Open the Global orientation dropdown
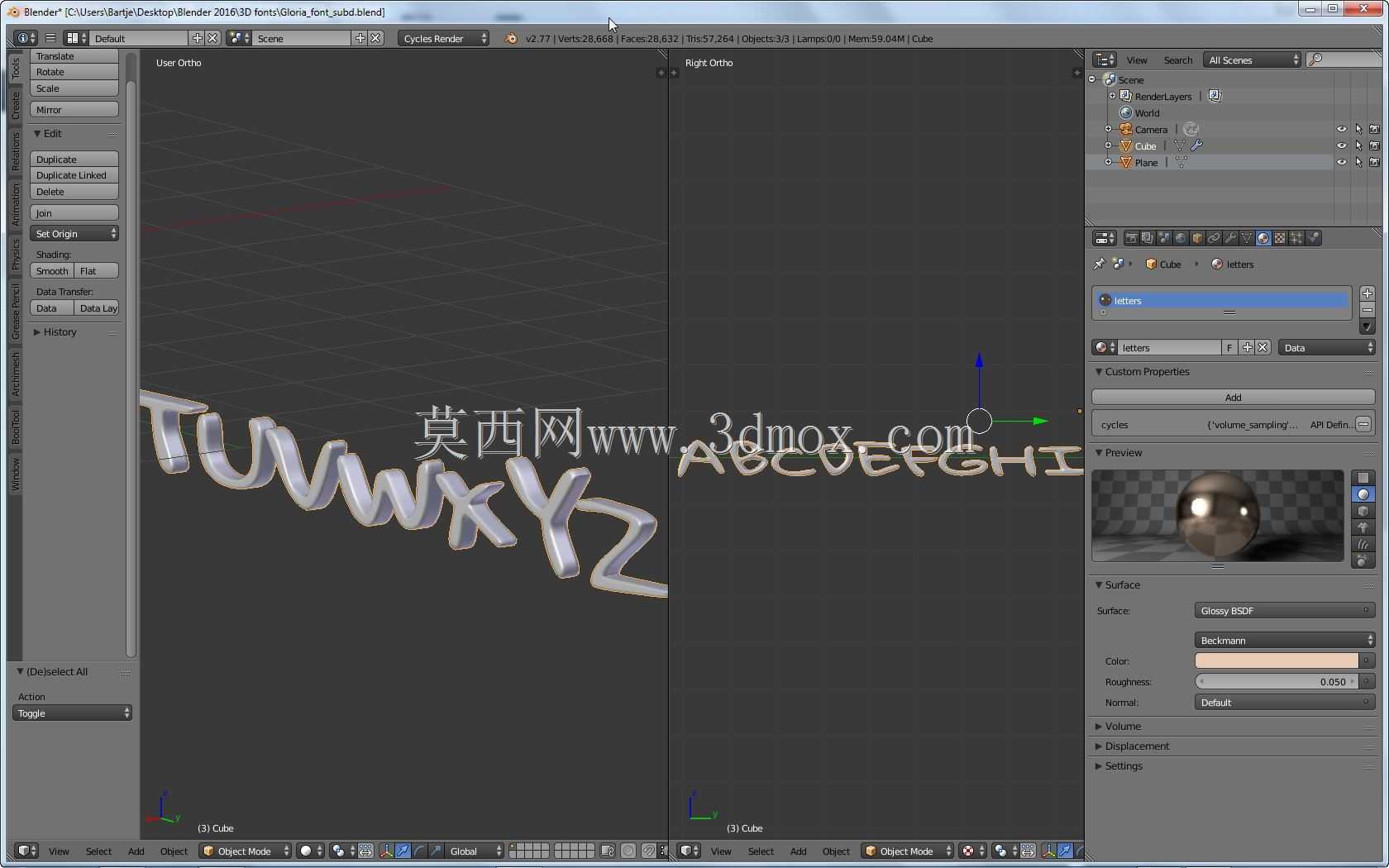Viewport: 1389px width, 868px height. (474, 851)
